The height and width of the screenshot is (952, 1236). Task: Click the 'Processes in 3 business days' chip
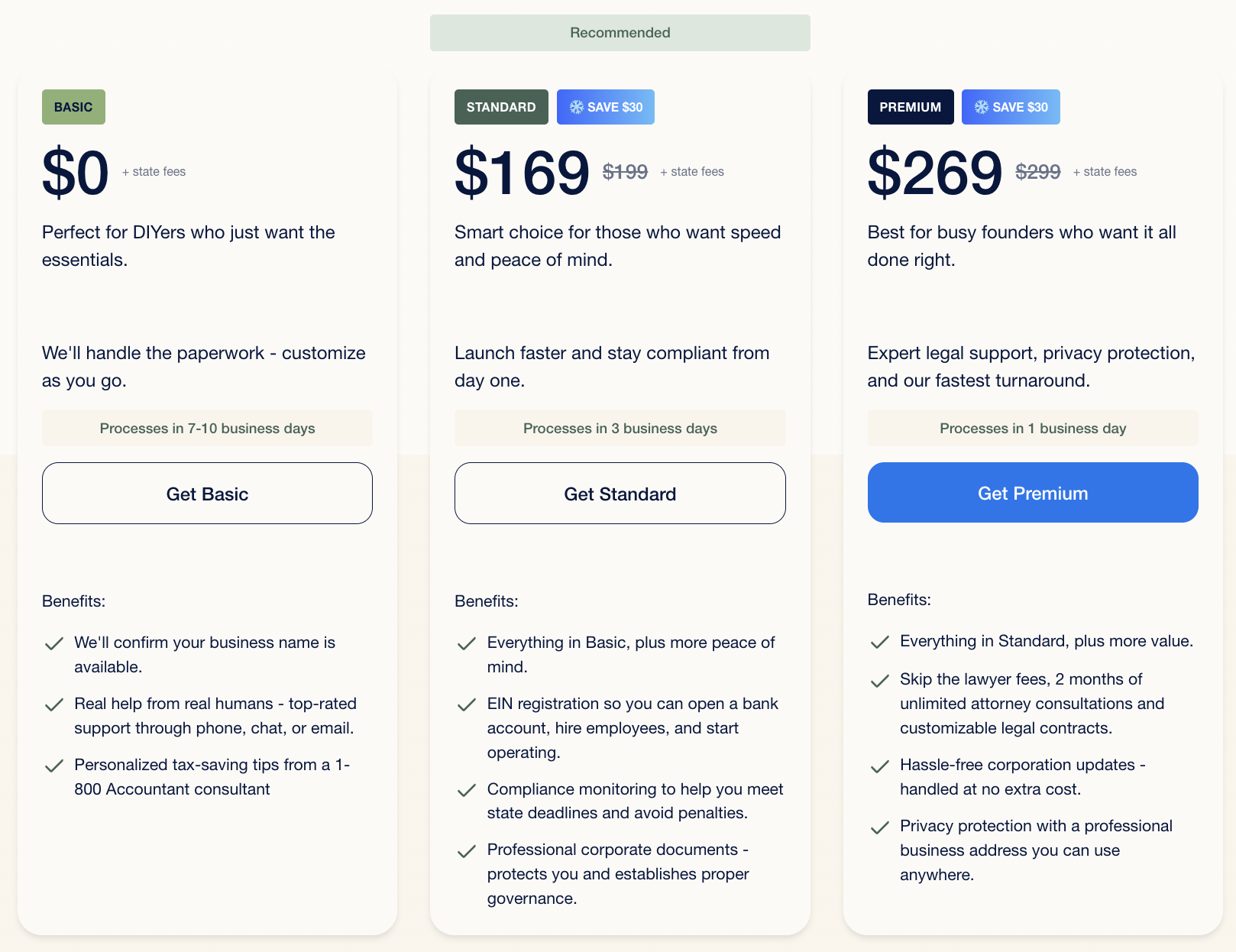click(620, 428)
